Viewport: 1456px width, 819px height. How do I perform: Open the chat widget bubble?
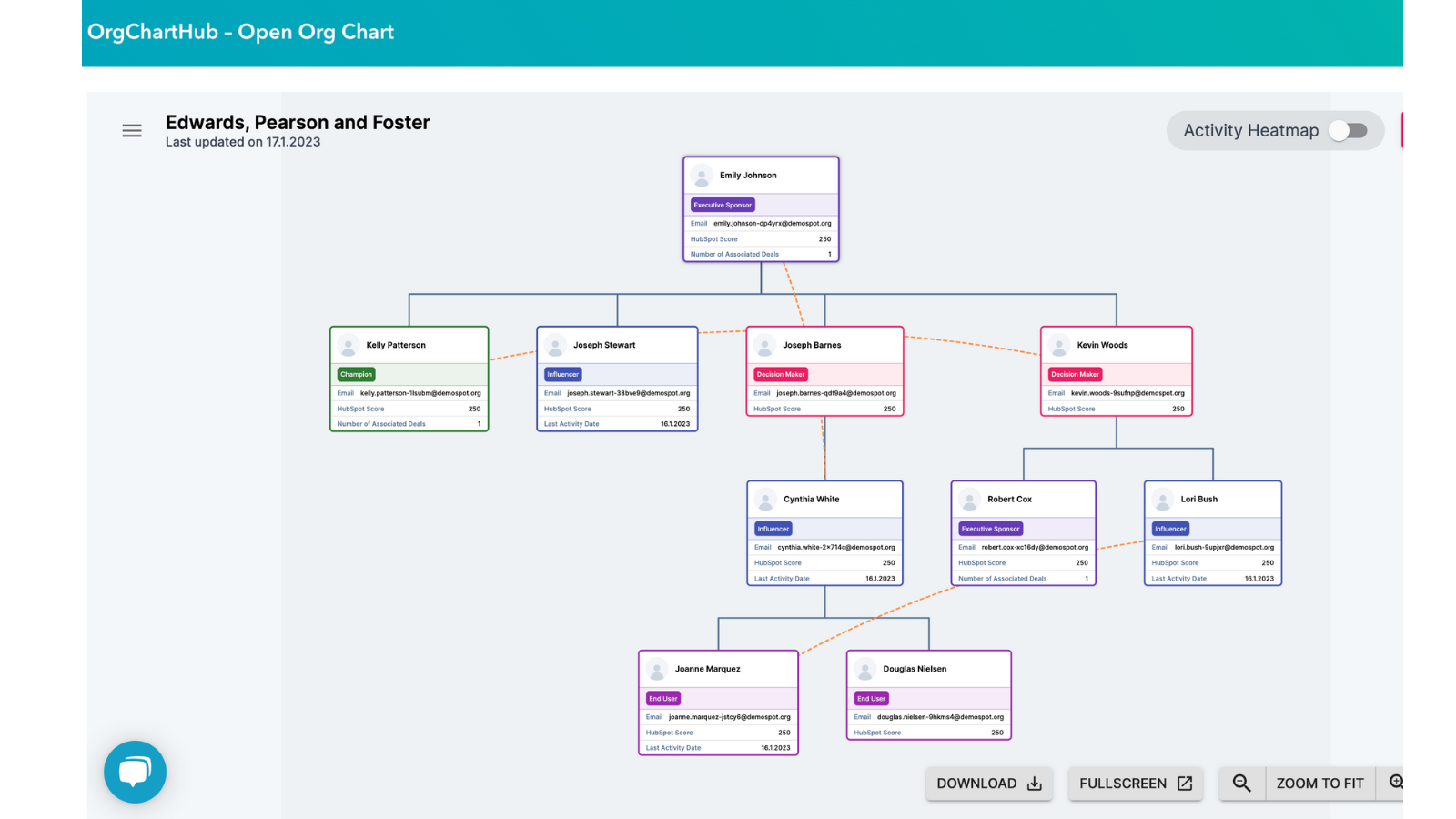135,772
